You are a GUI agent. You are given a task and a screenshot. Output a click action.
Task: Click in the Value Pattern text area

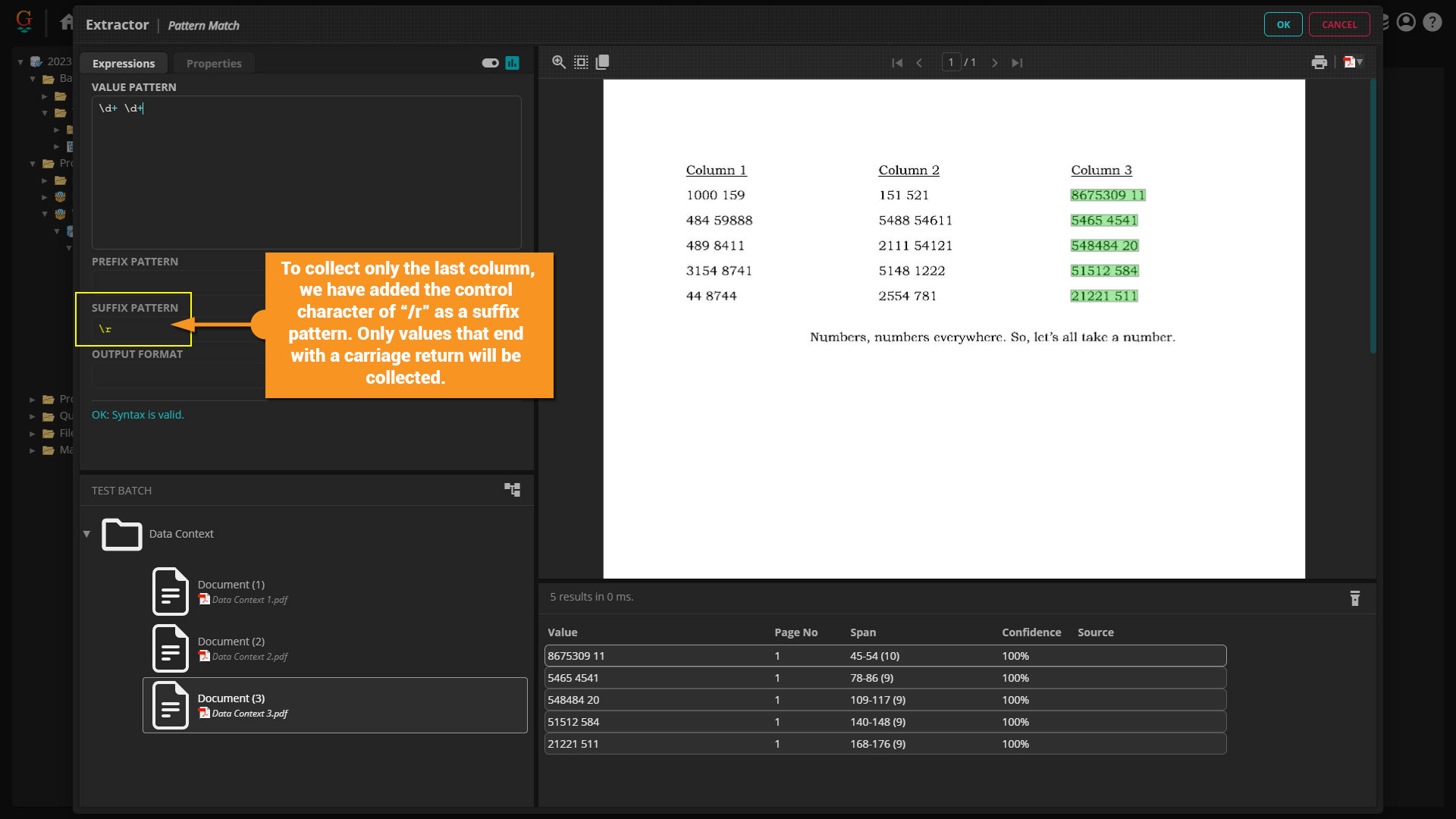pos(306,172)
